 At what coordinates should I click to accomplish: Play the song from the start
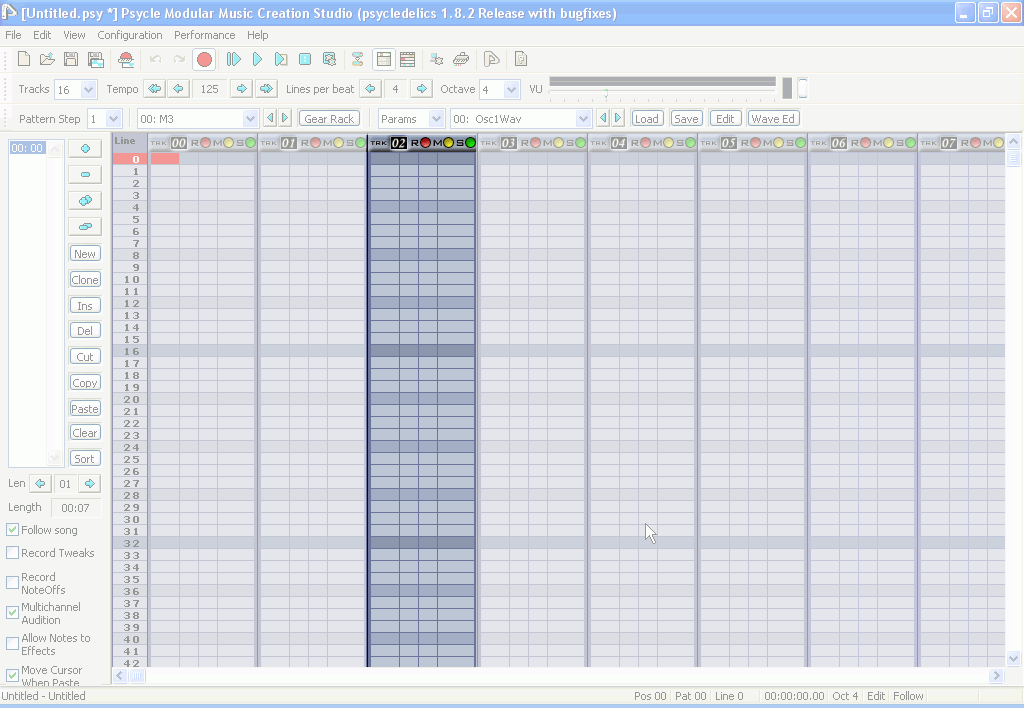(x=233, y=59)
